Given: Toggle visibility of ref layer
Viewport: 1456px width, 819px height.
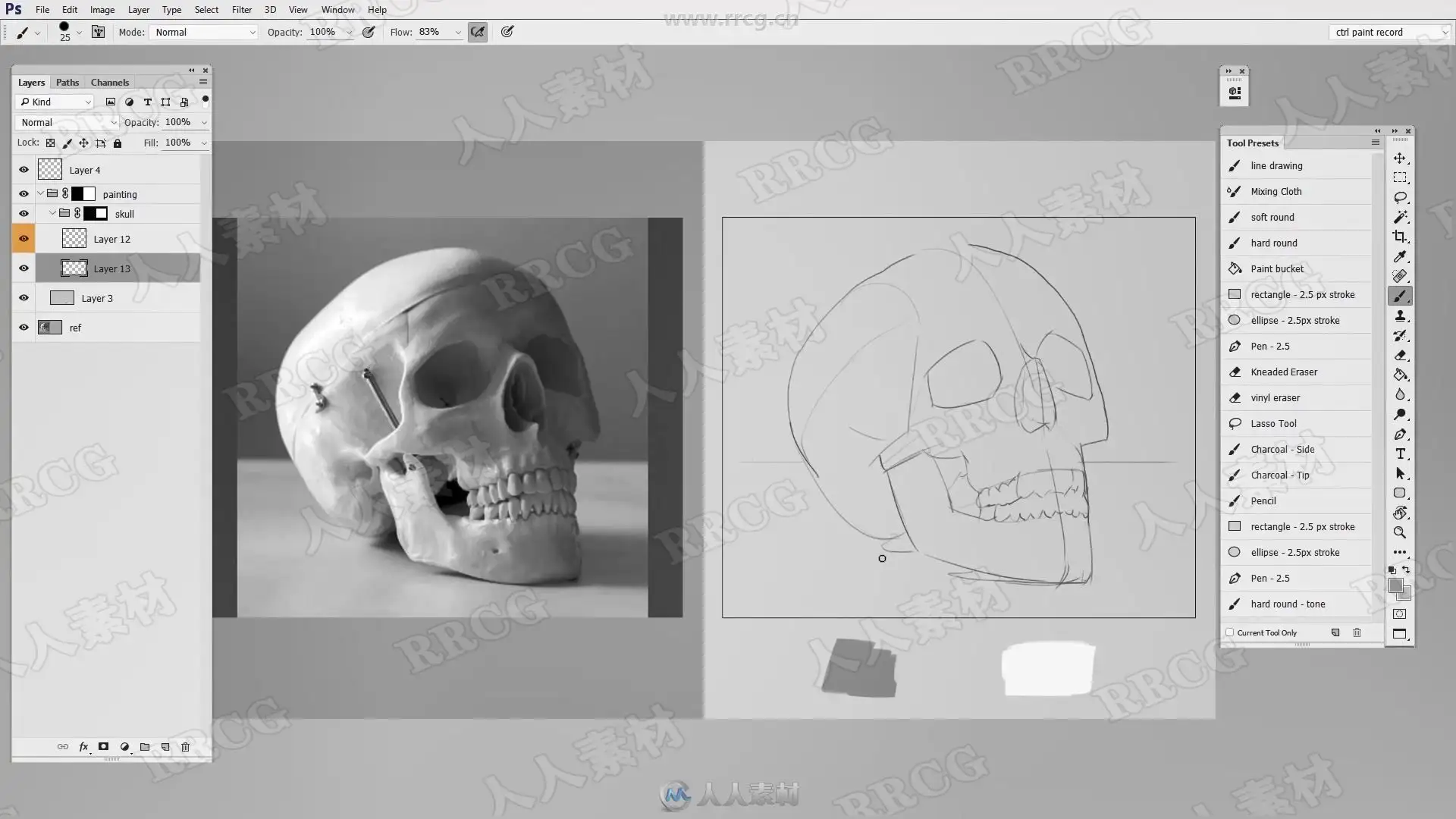Looking at the screenshot, I should (x=24, y=328).
